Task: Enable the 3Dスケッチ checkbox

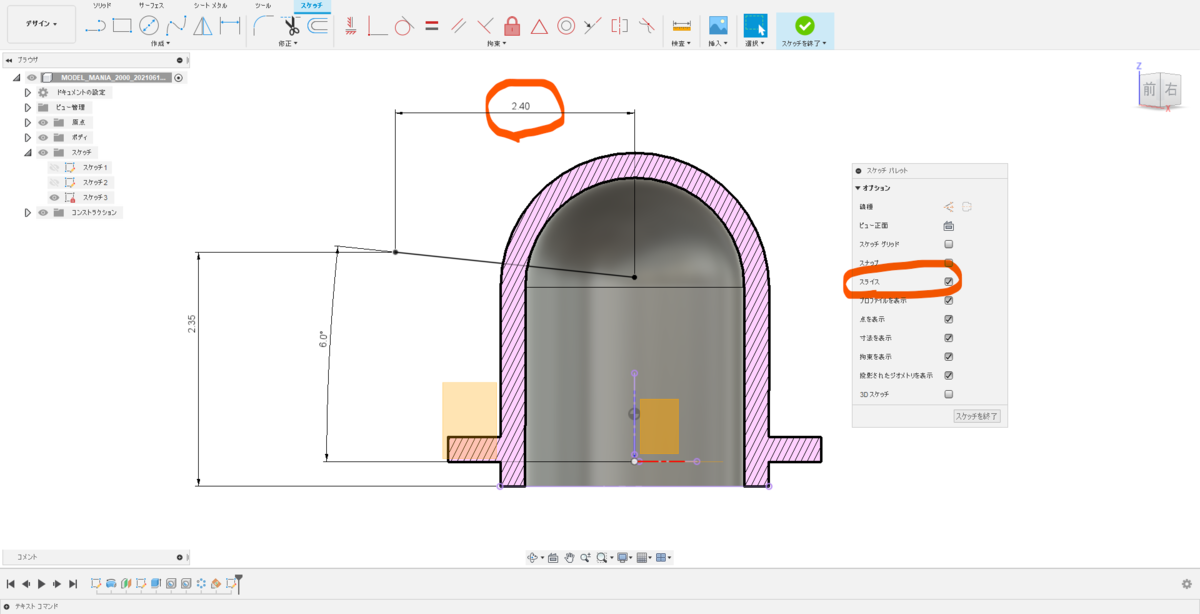Action: point(948,394)
